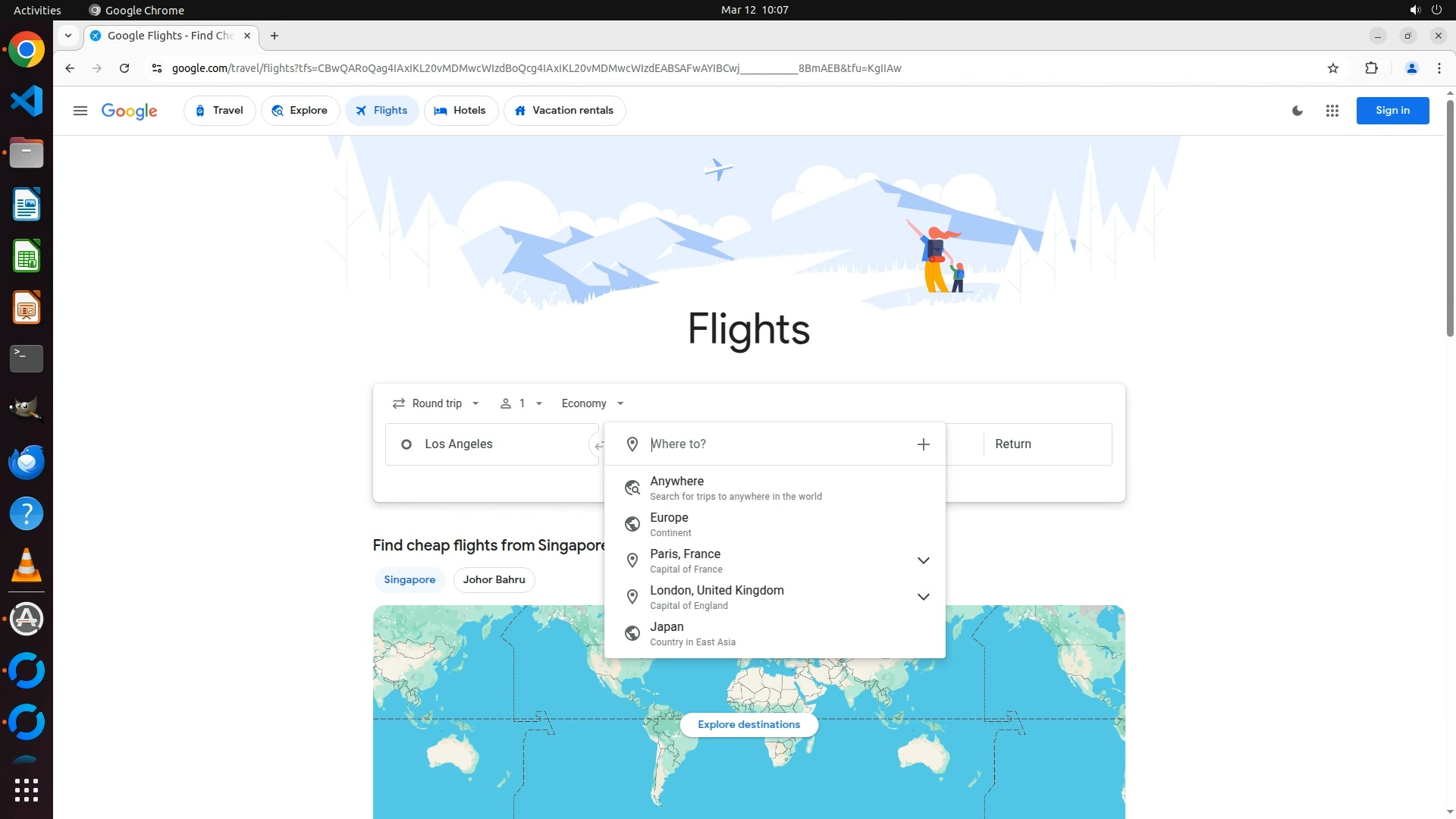Select the Singapore city chip

[x=409, y=580]
